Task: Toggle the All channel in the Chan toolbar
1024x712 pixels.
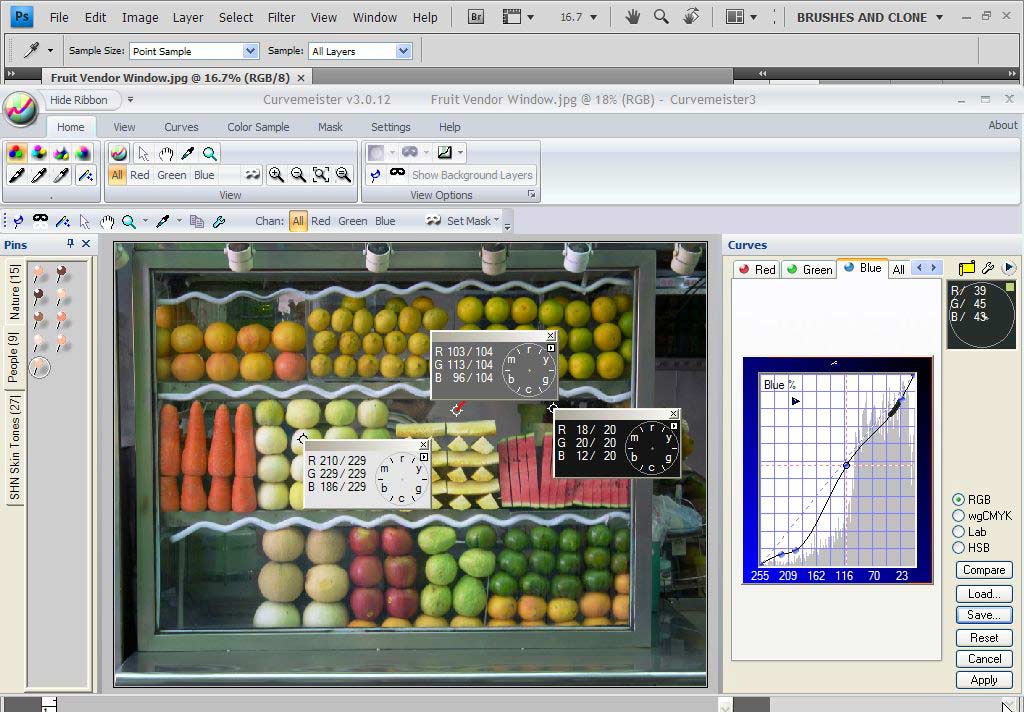Action: coord(298,221)
